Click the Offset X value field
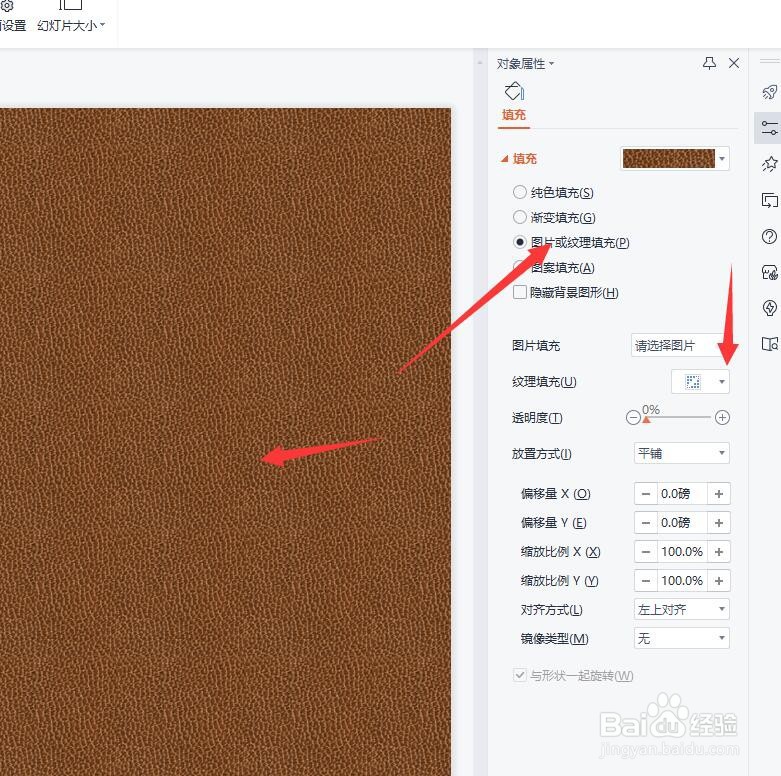This screenshot has width=781, height=776. pyautogui.click(x=682, y=494)
